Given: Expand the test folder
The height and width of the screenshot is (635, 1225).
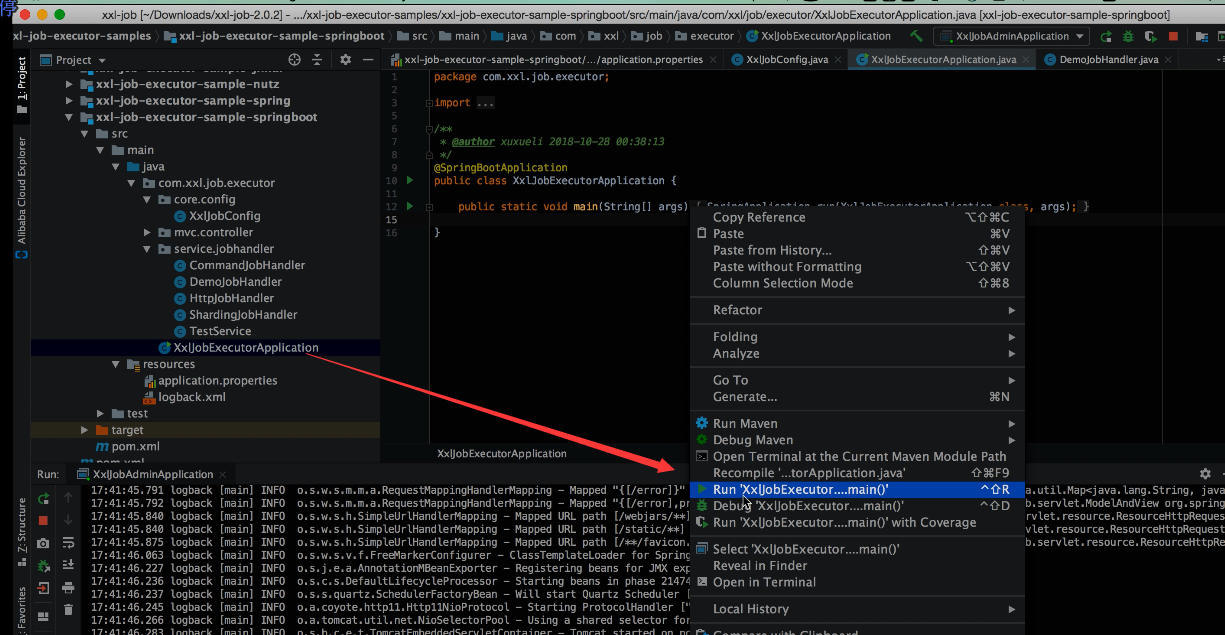Looking at the screenshot, I should click(x=101, y=413).
